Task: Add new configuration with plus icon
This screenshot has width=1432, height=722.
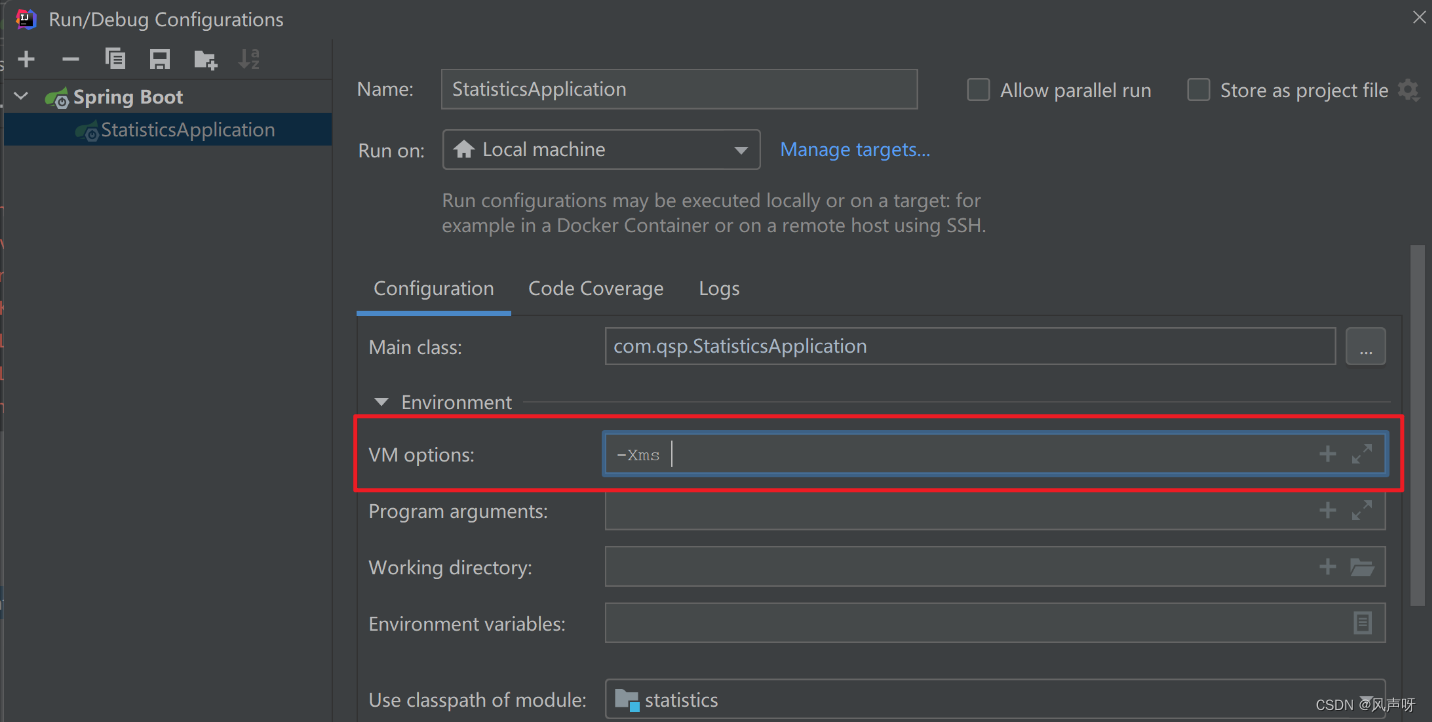Action: tap(27, 60)
